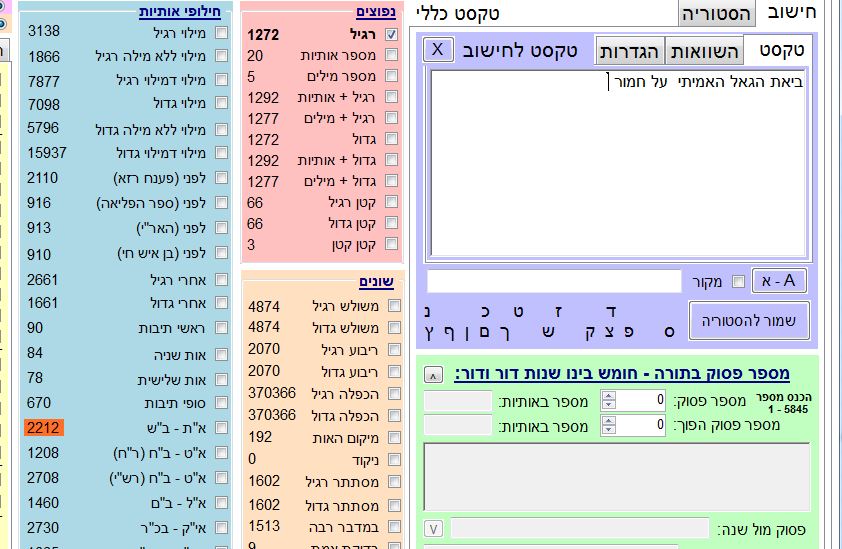Viewport: 842px width, 549px height.
Task: Uncheck the רגיל checkbox in נפוצים
Action: point(392,35)
